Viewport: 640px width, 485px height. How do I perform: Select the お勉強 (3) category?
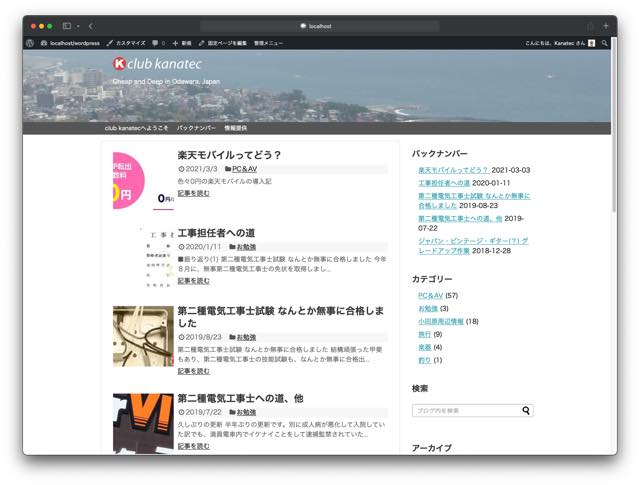(x=428, y=308)
